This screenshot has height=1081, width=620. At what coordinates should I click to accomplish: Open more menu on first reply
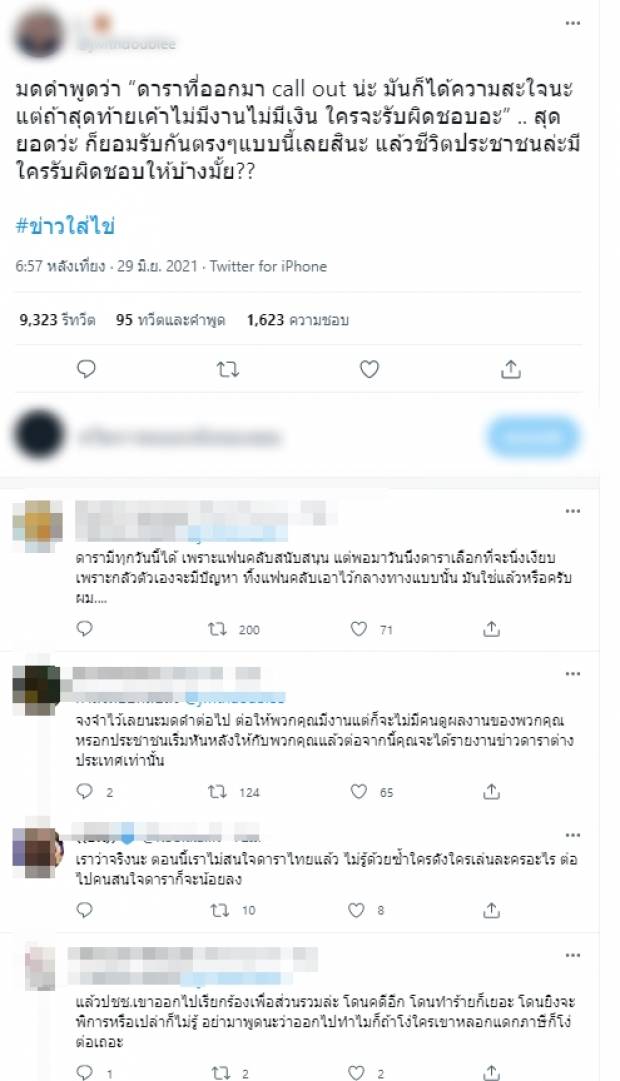pos(572,511)
